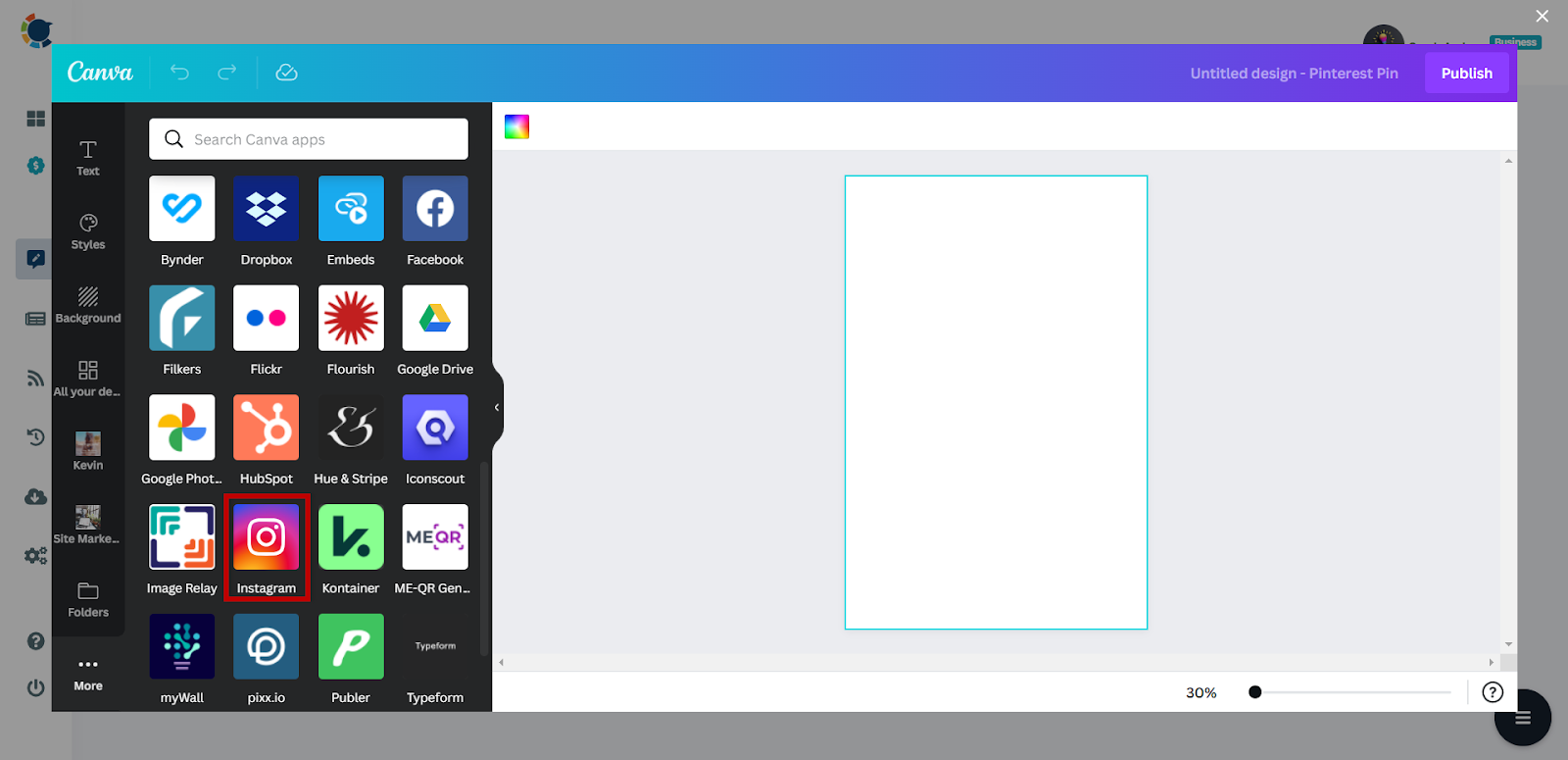Screen dimensions: 1568x760
Task: Click the zoom slider handle
Action: (1254, 692)
